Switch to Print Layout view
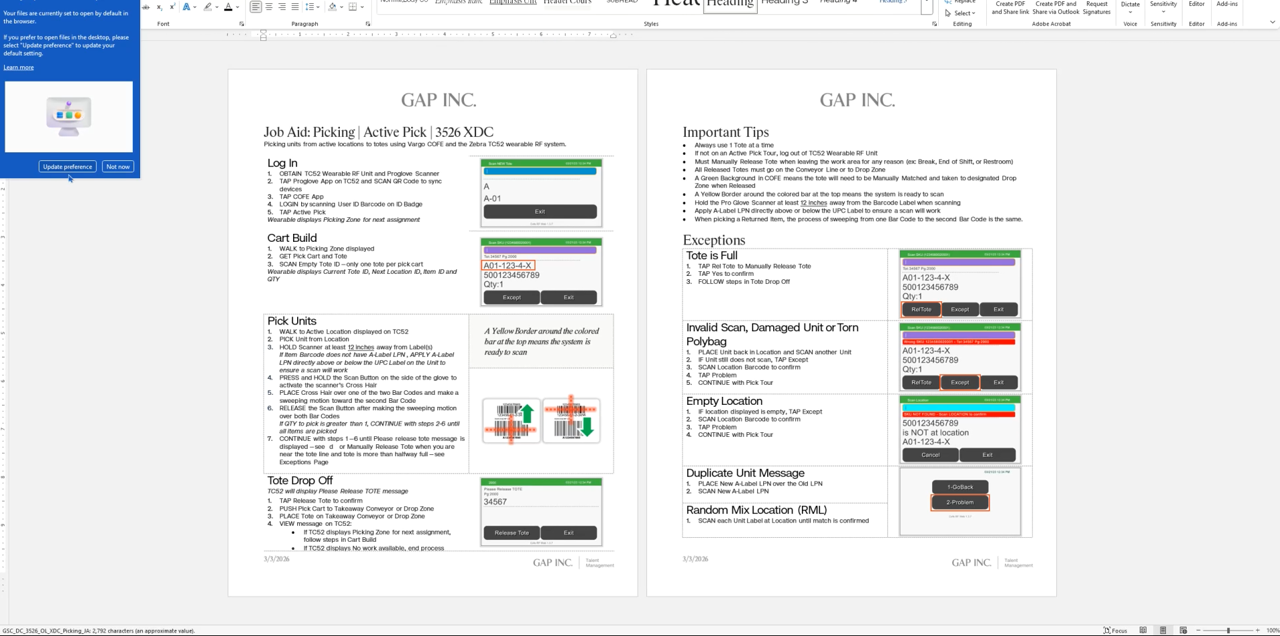 [x=1162, y=630]
